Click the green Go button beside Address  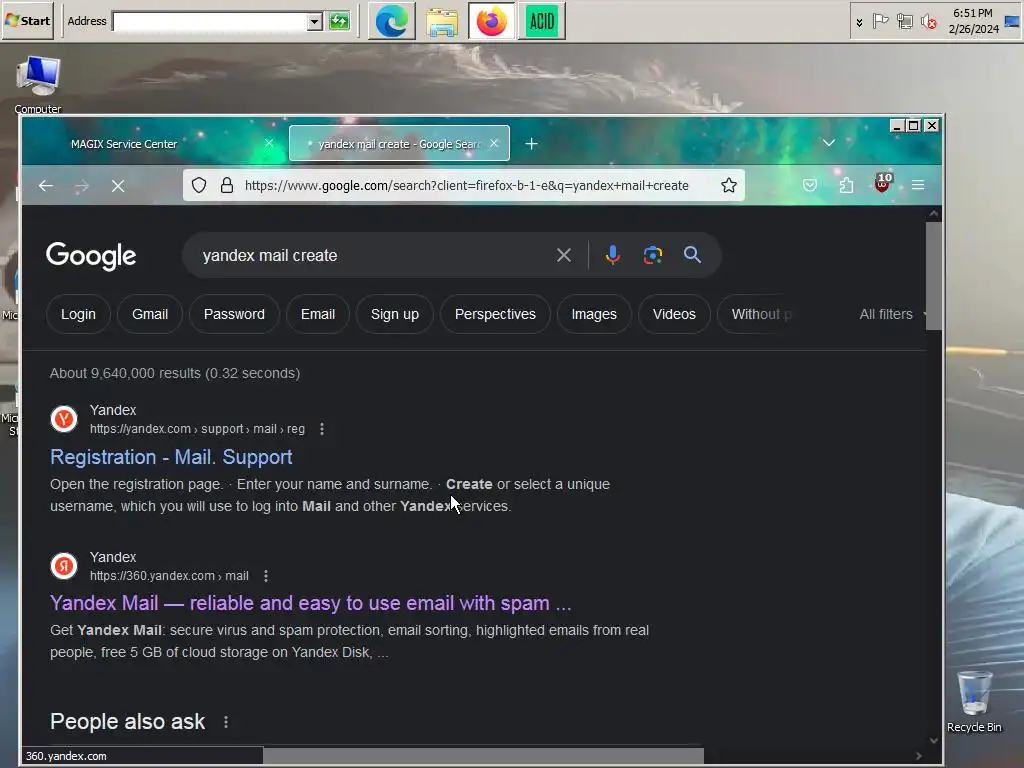coord(339,22)
